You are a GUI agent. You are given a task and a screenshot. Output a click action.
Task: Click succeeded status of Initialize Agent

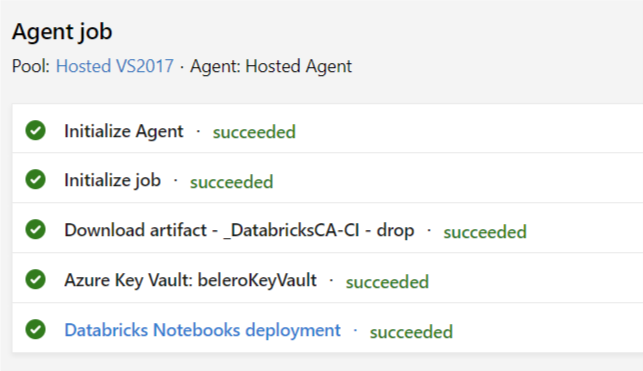tap(254, 132)
